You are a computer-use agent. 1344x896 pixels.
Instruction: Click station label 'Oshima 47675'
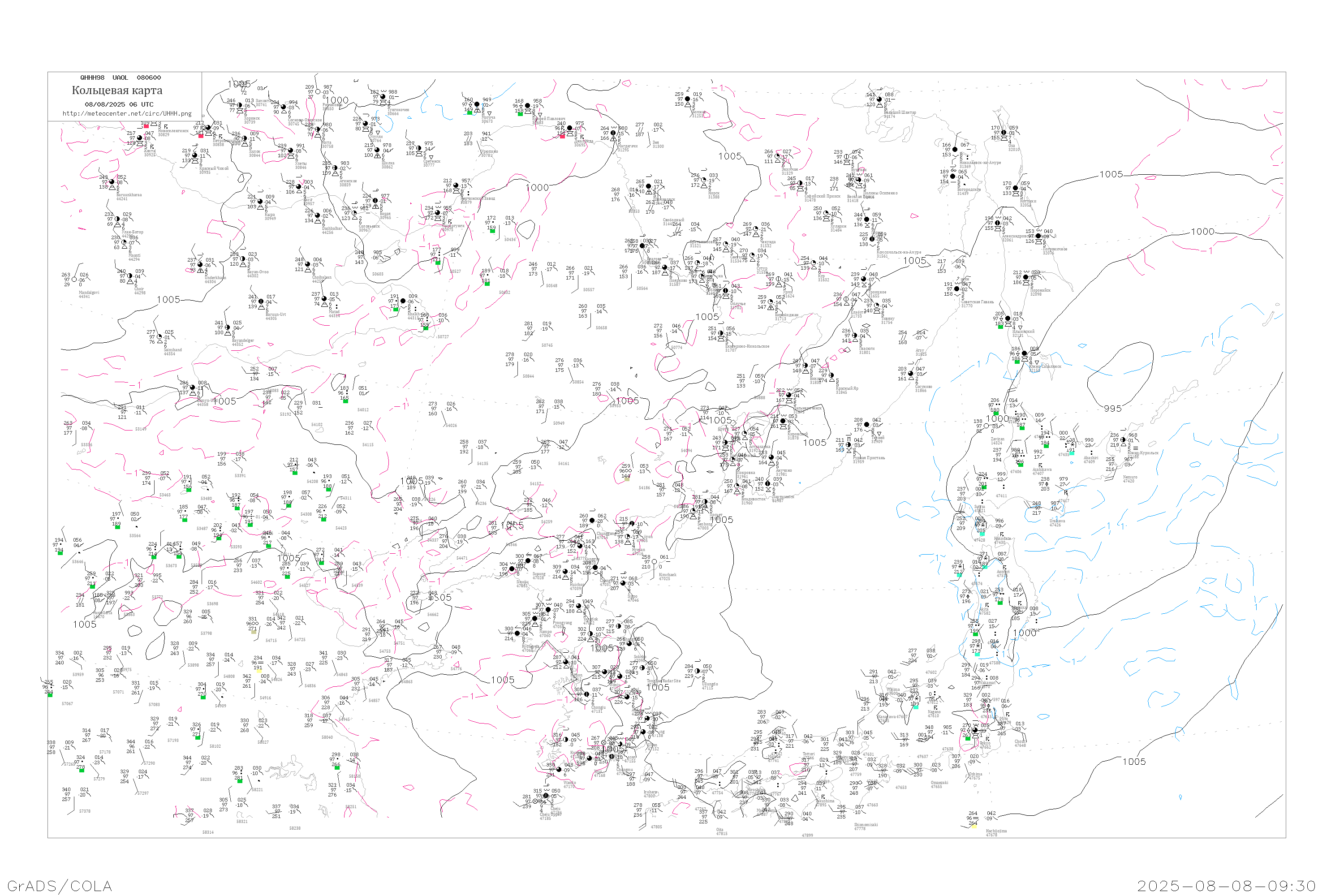pyautogui.click(x=975, y=776)
